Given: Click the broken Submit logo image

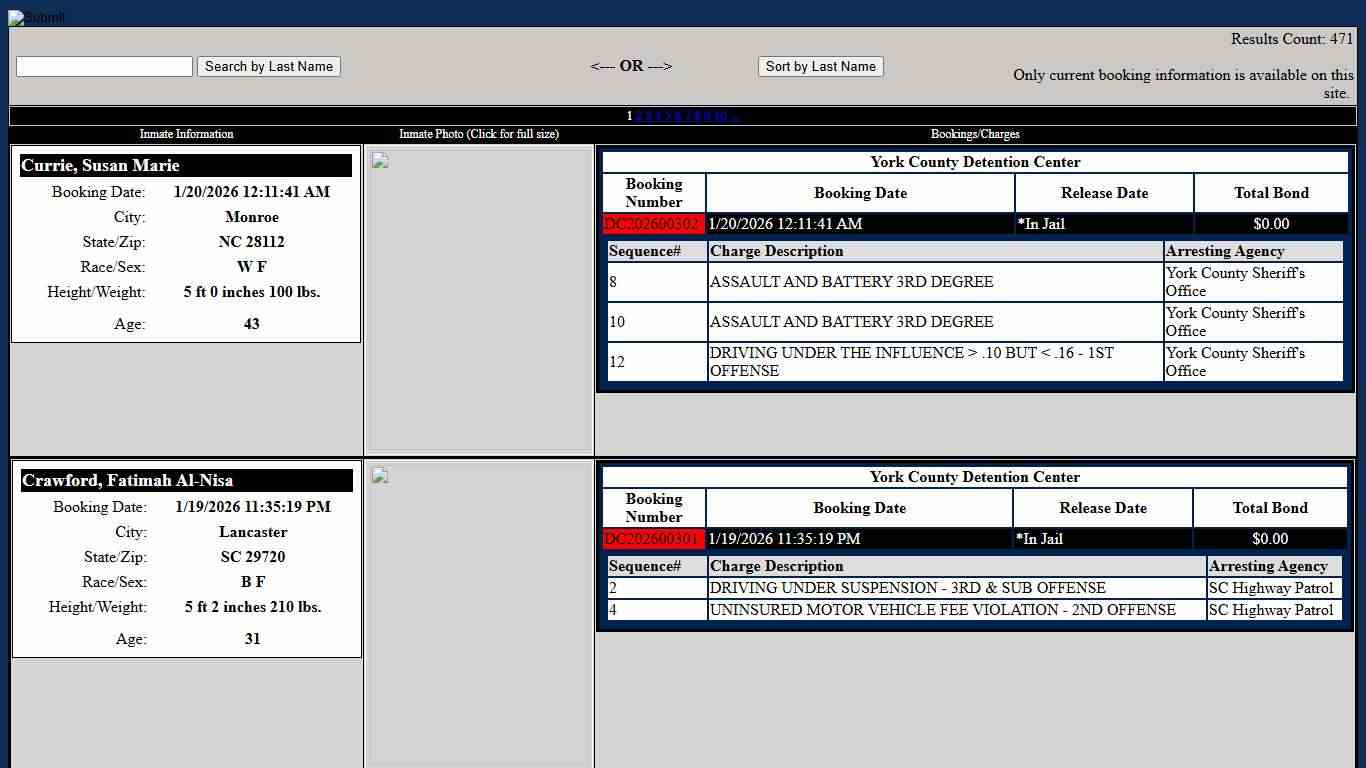Looking at the screenshot, I should click(36, 17).
